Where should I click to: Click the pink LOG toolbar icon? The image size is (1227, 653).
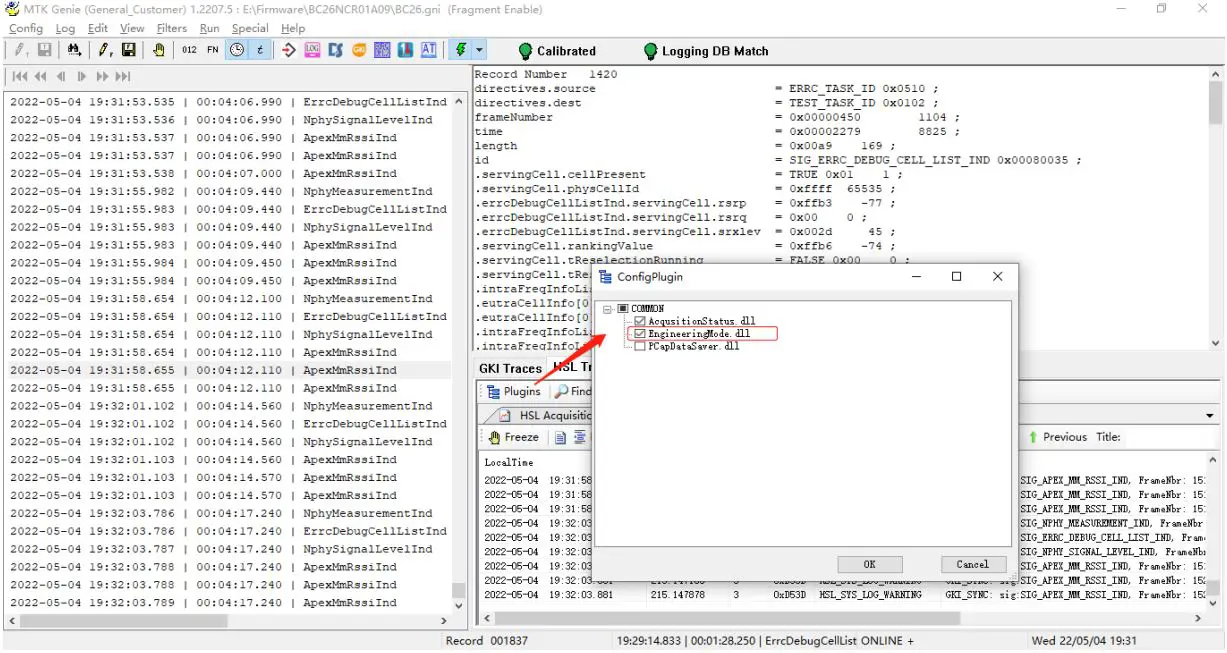coord(311,50)
